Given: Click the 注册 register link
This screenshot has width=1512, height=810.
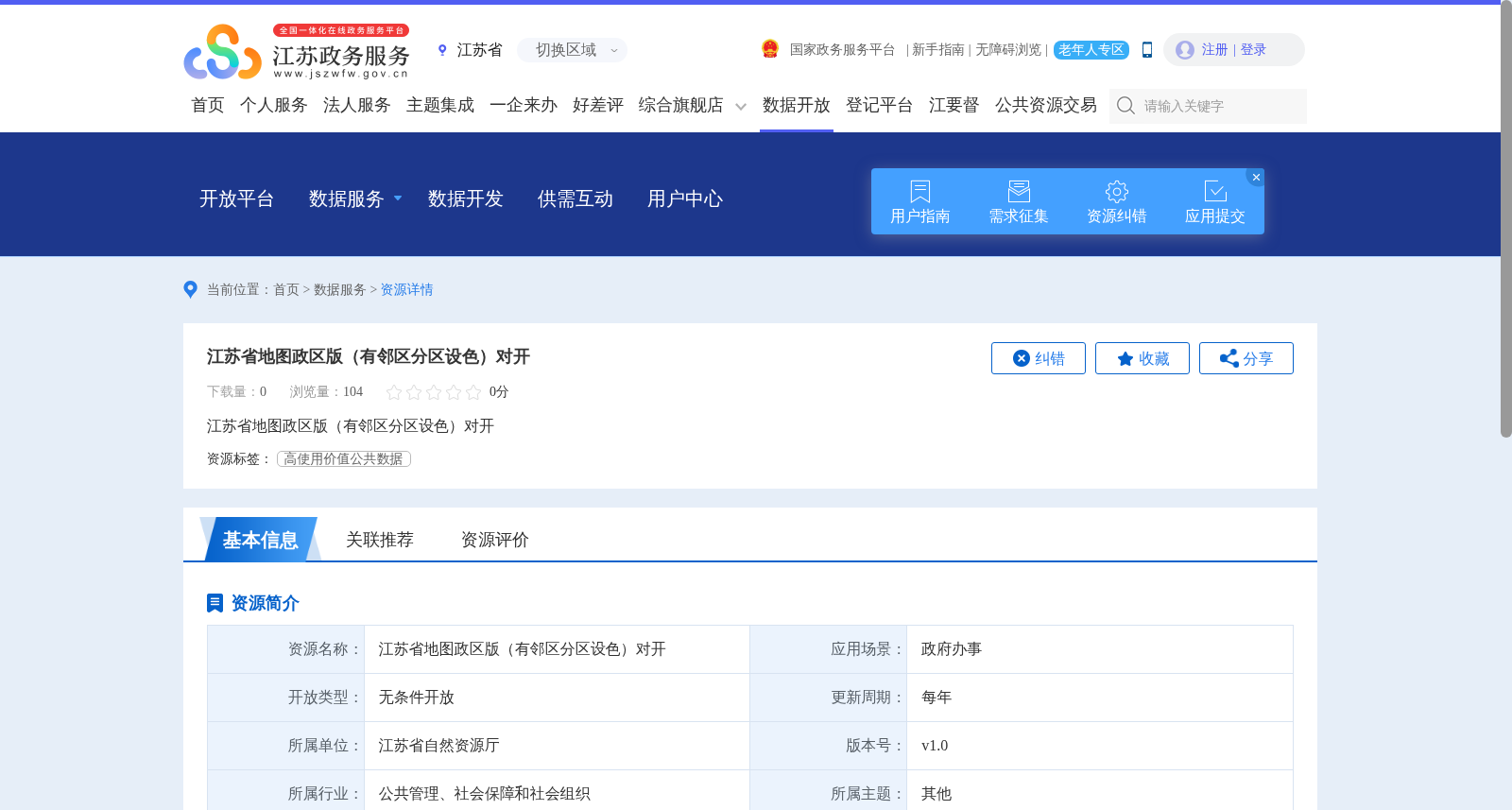Looking at the screenshot, I should coord(1214,50).
